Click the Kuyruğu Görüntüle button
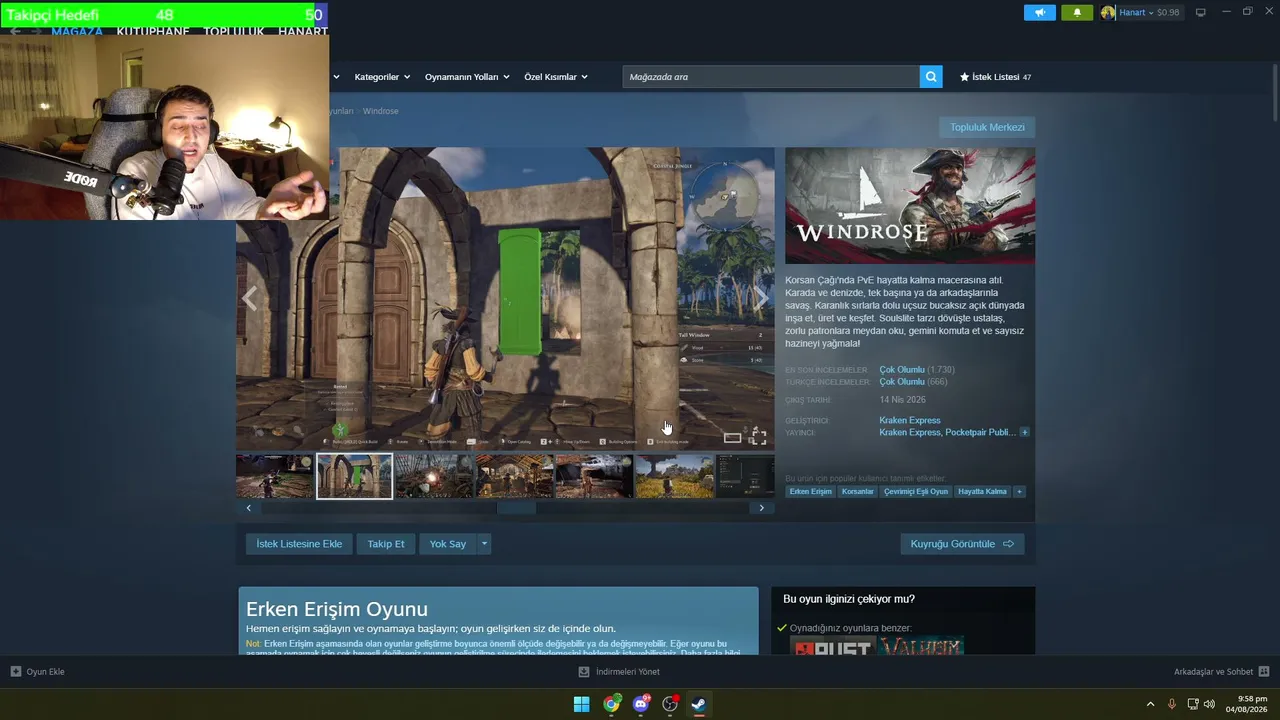Screen dimensions: 1280x720 (962, 544)
